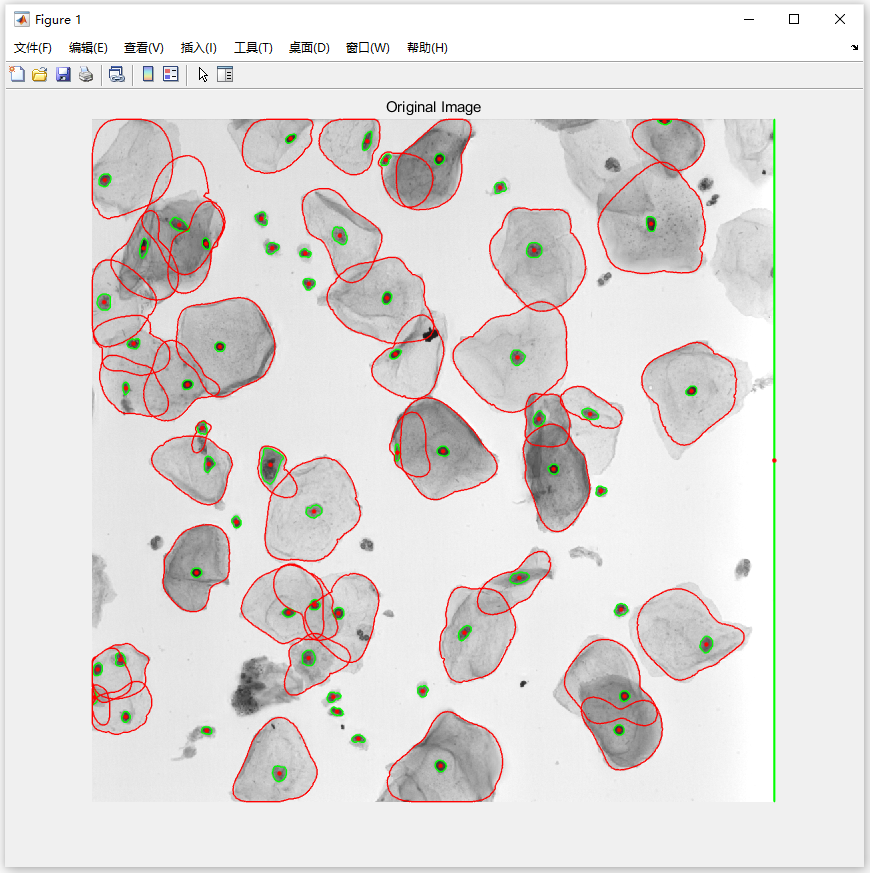Click the dock figure arrow at menu bar right

[x=854, y=48]
